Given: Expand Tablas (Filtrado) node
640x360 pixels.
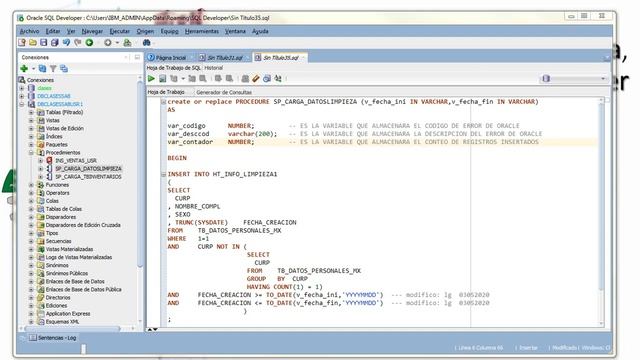Looking at the screenshot, I should pyautogui.click(x=31, y=112).
